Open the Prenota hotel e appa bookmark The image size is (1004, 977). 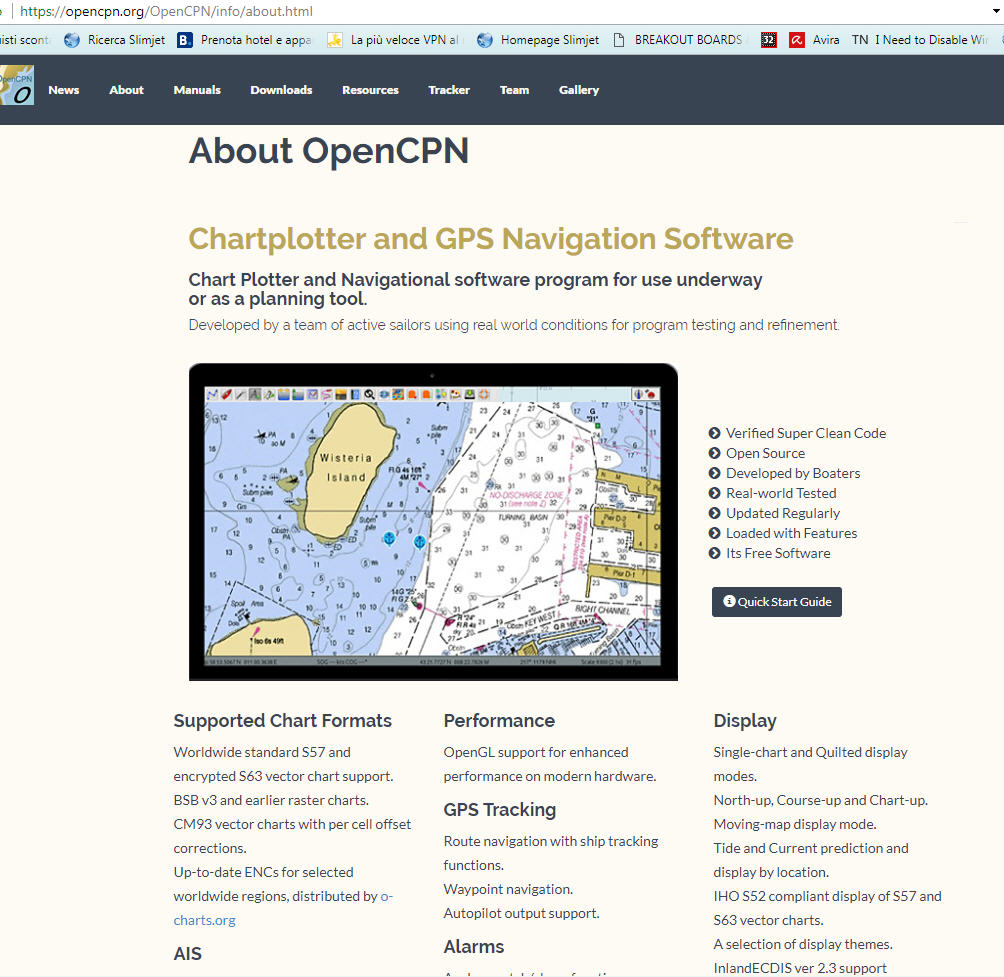point(245,40)
